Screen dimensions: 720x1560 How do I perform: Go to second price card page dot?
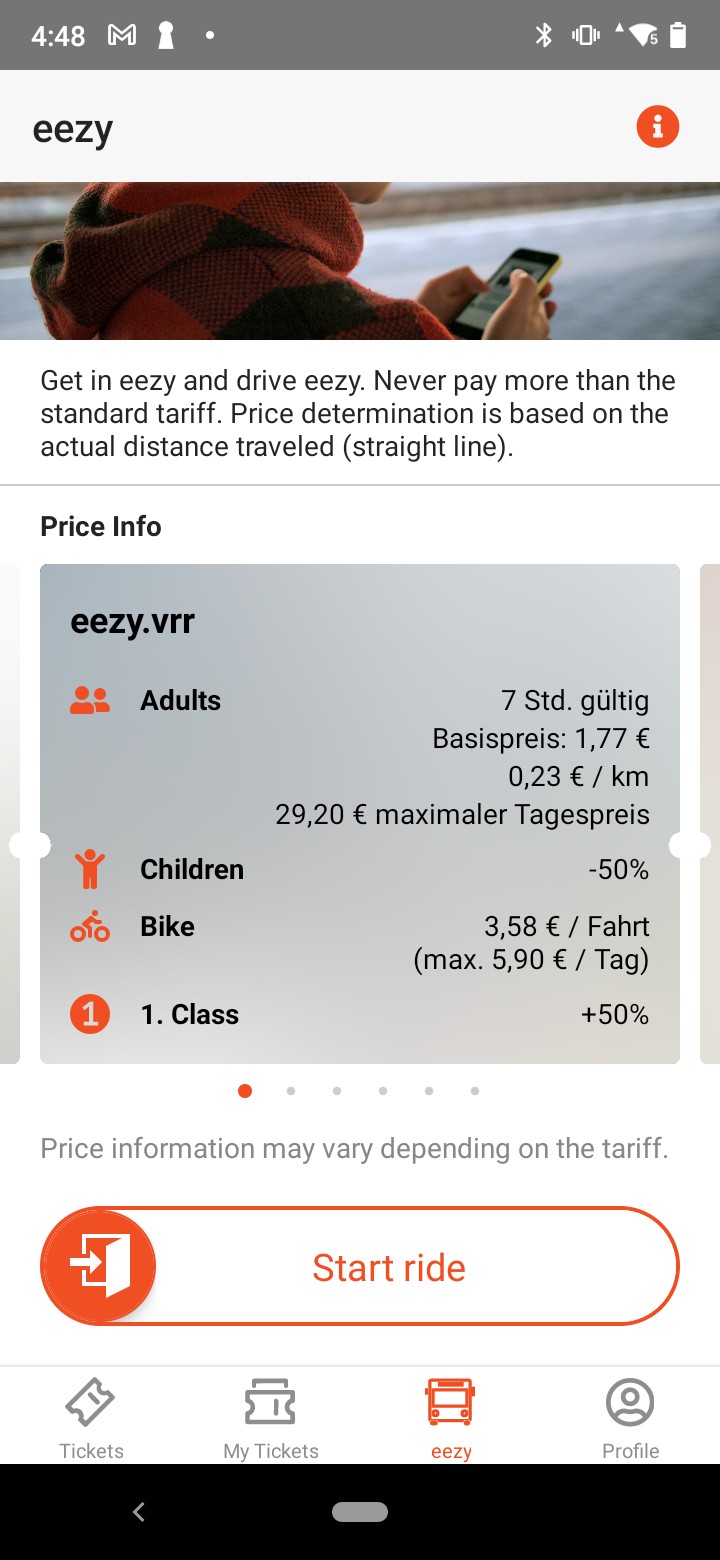point(291,1091)
